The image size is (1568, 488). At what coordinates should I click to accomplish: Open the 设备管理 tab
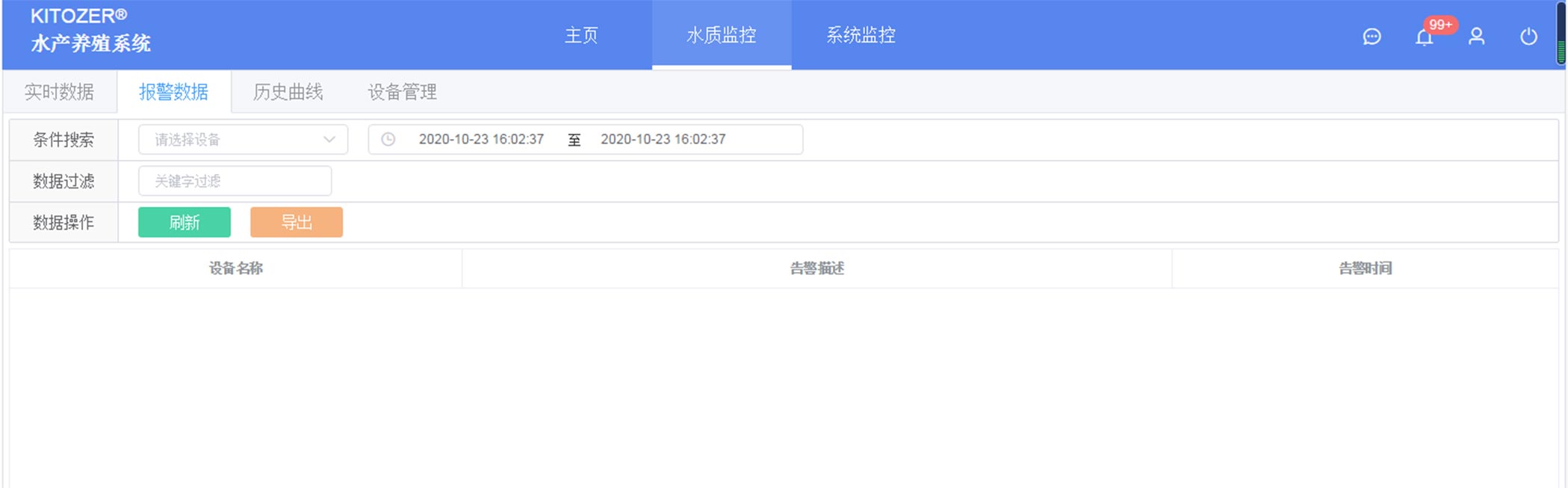402,92
